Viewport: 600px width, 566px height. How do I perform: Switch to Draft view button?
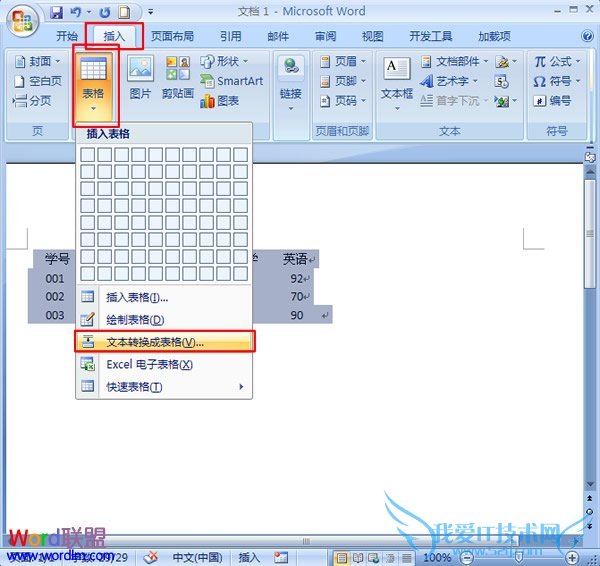406,558
